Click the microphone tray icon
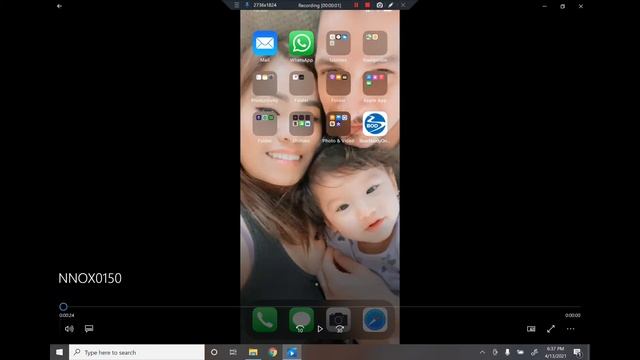Screen dimensions: 640x360 pyautogui.click(x=507, y=352)
